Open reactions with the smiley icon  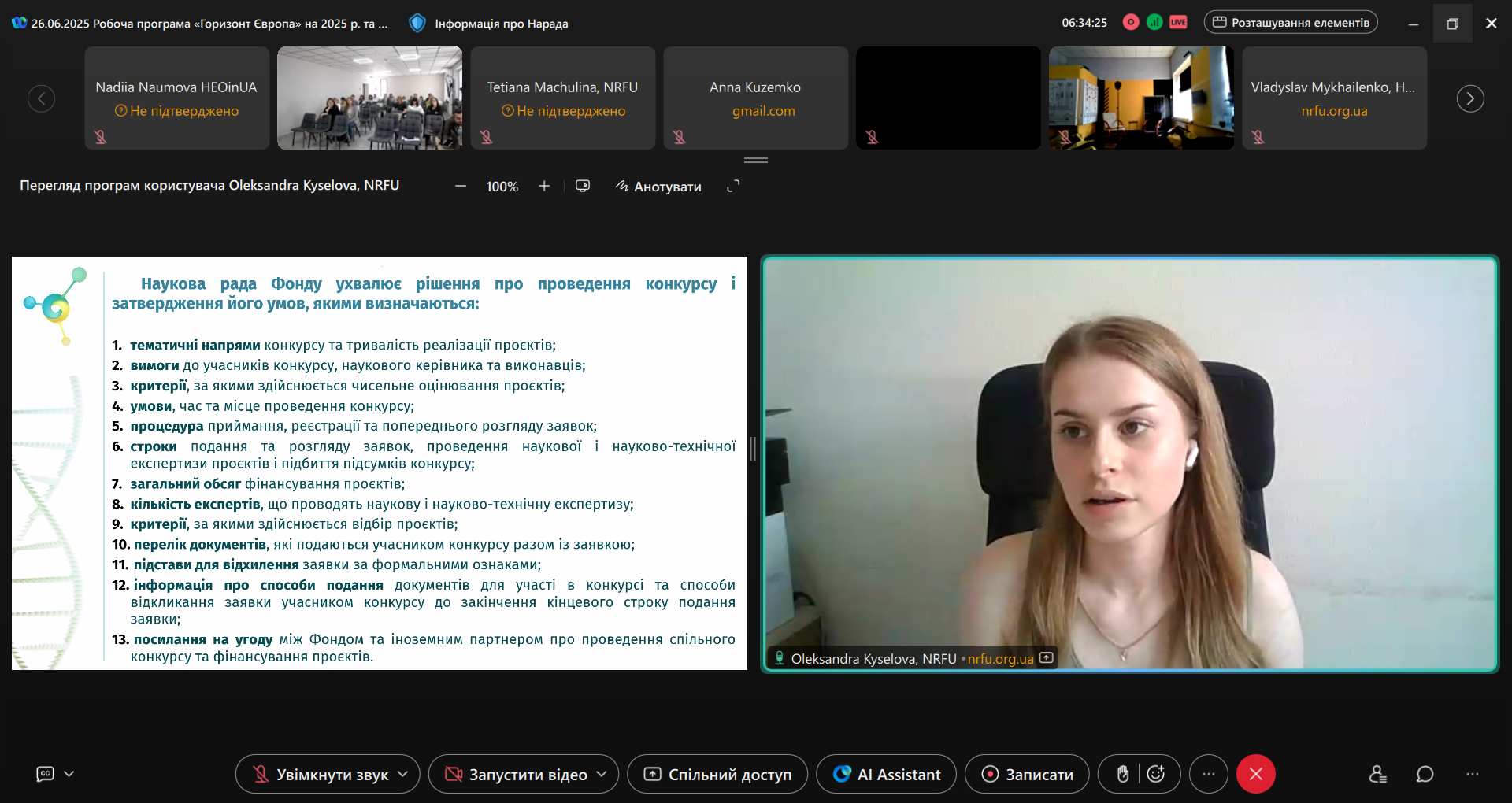1156,775
